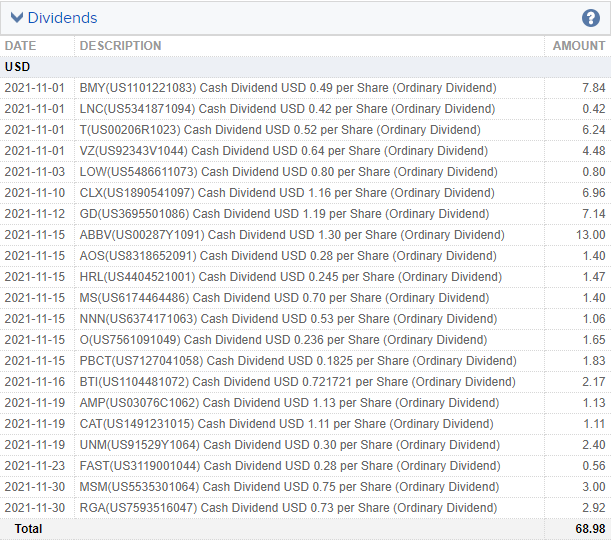
Task: Click the 2.17 amount for BTI
Action: point(593,382)
